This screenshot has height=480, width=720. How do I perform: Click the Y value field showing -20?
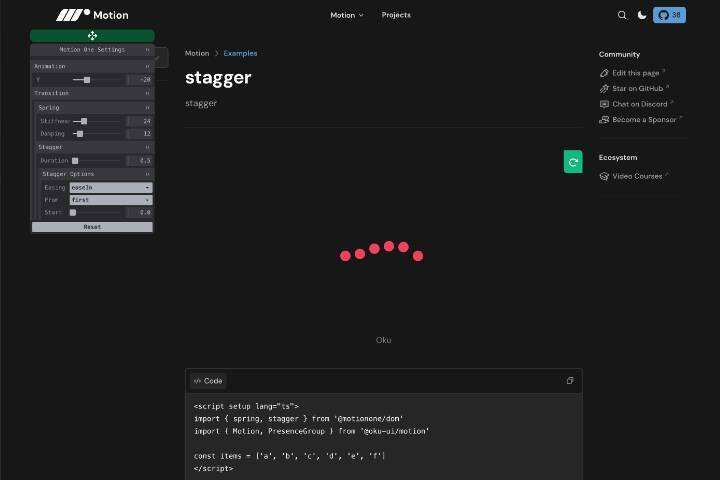click(141, 80)
